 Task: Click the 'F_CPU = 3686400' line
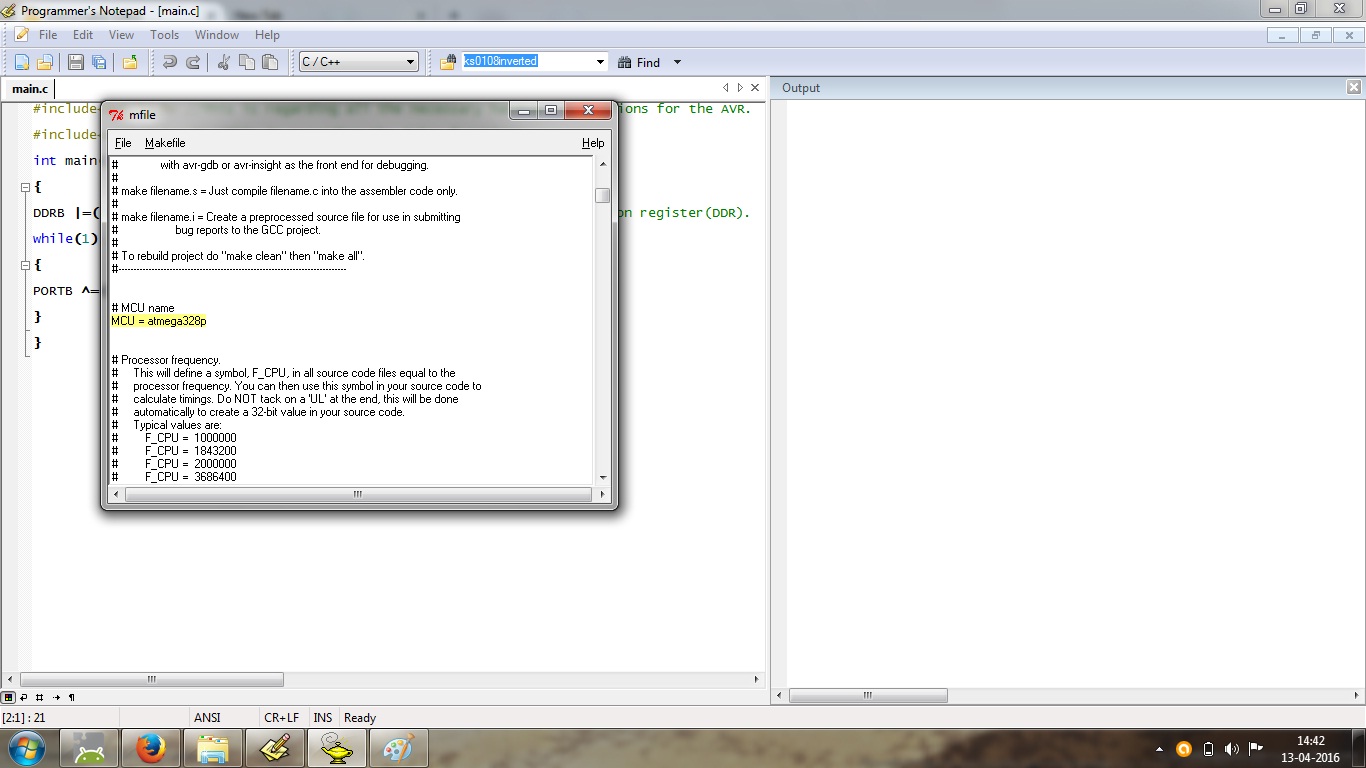point(191,477)
